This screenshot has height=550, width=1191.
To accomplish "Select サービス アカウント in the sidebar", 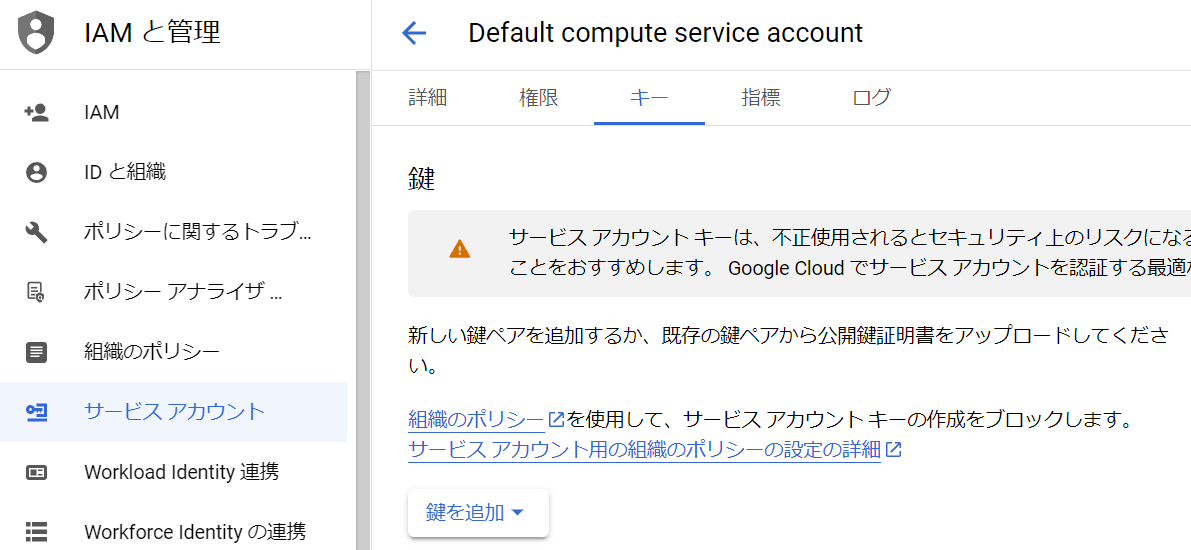I will (173, 412).
